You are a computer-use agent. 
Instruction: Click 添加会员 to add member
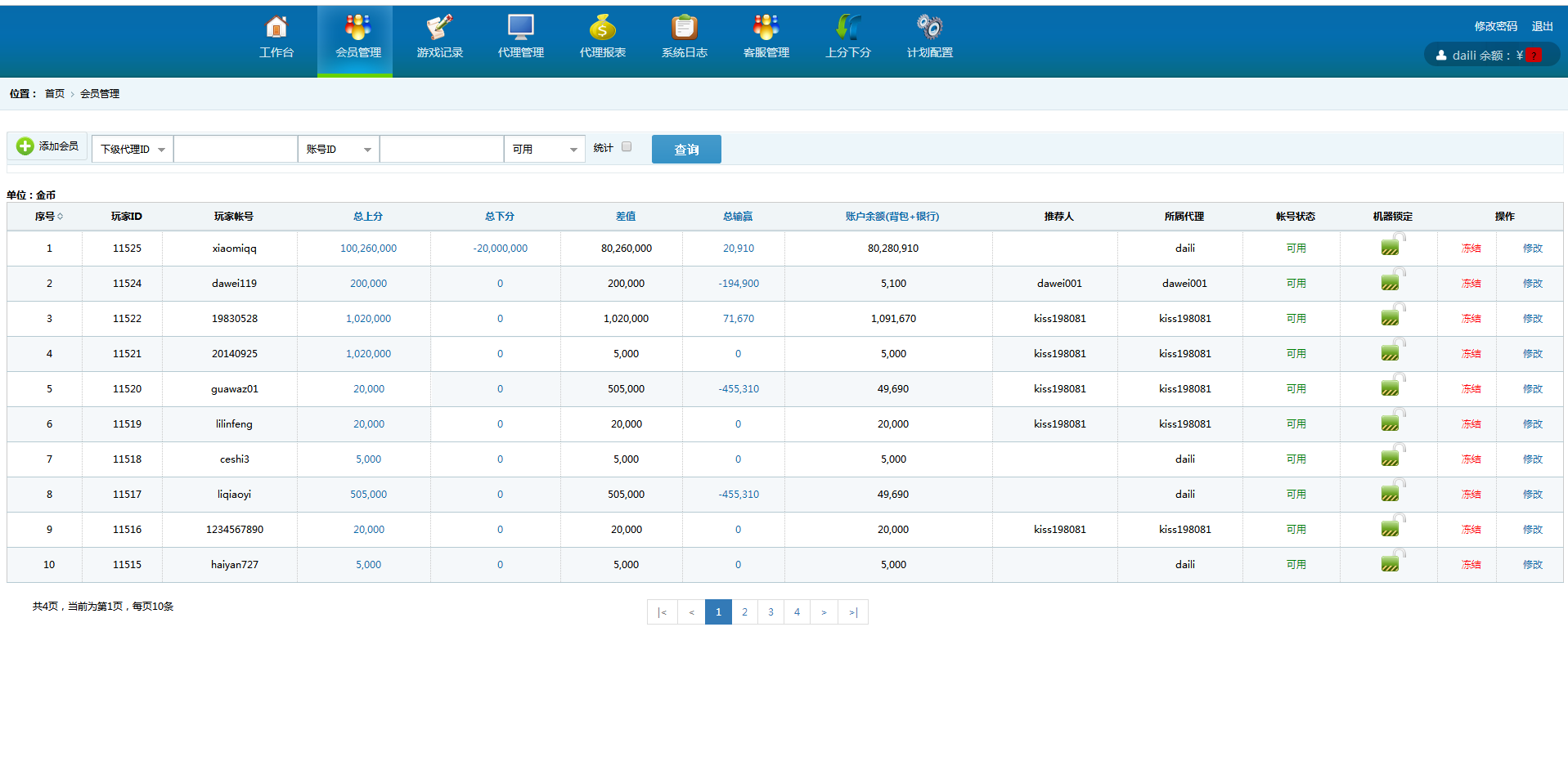[48, 146]
